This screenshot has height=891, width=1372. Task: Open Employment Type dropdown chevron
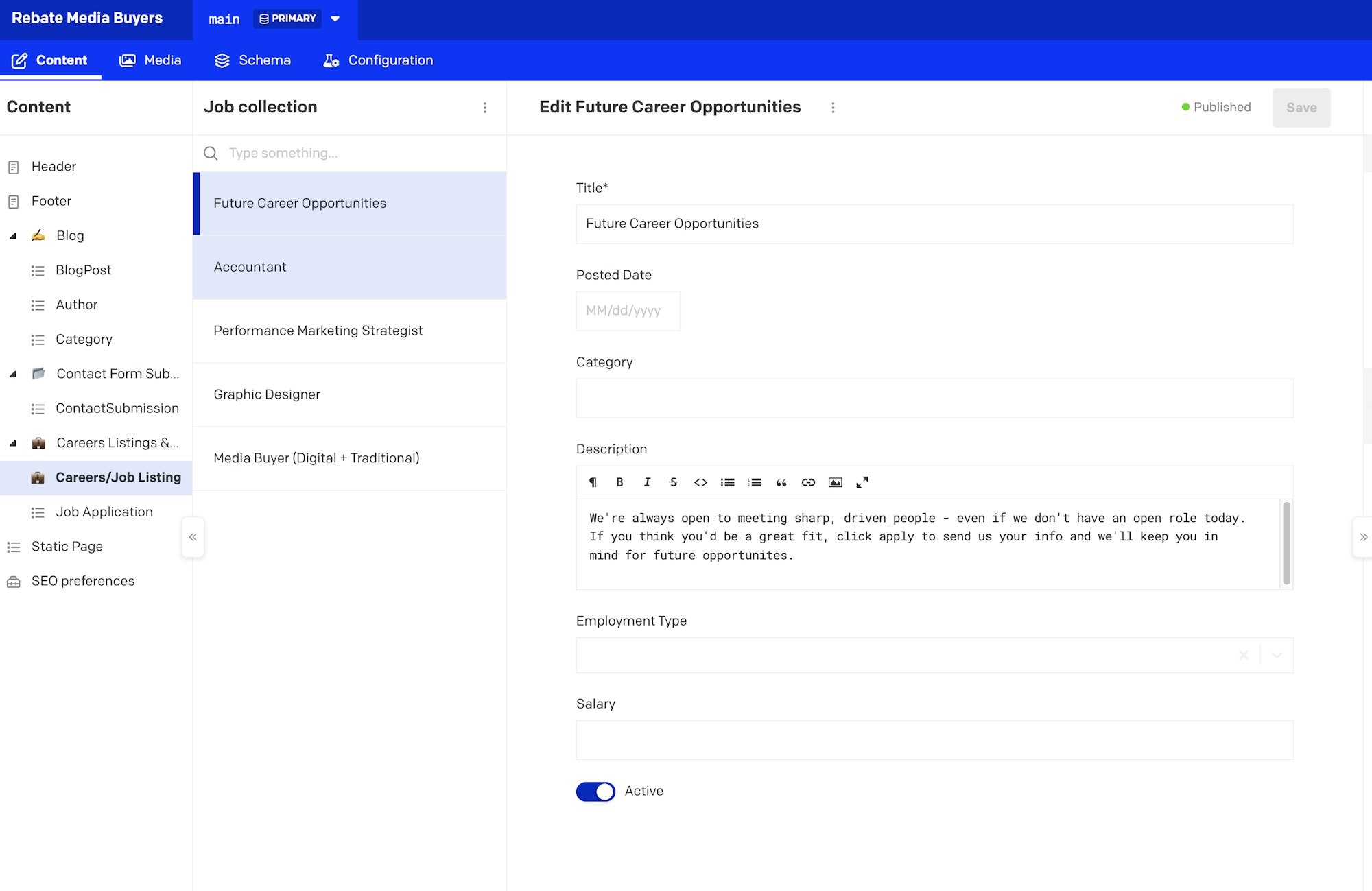(1277, 655)
